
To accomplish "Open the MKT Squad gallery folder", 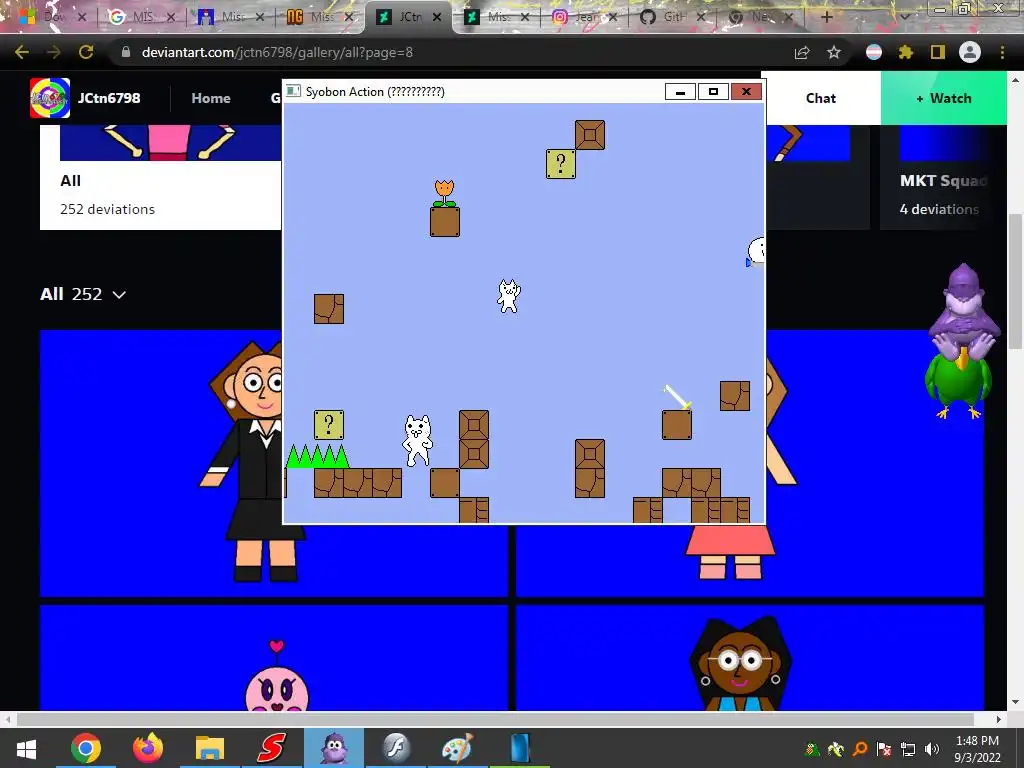I will click(944, 176).
